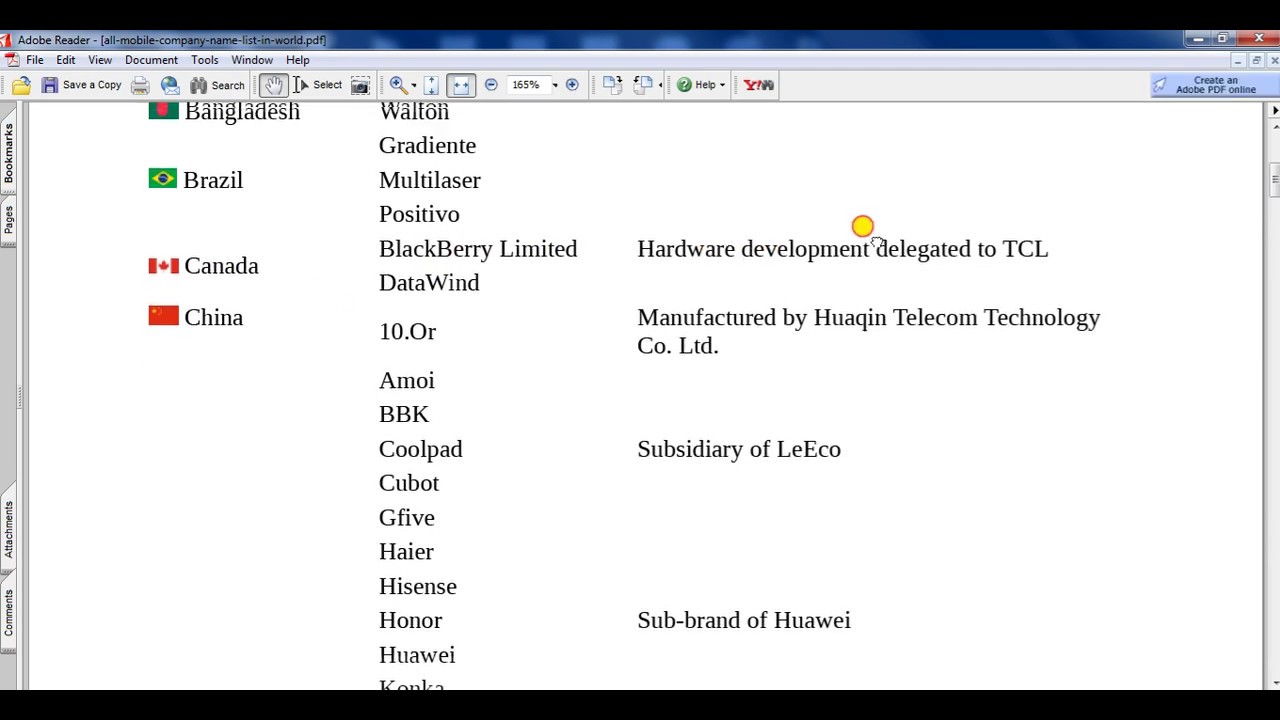
Task: Print the document with the printer icon
Action: pos(140,85)
